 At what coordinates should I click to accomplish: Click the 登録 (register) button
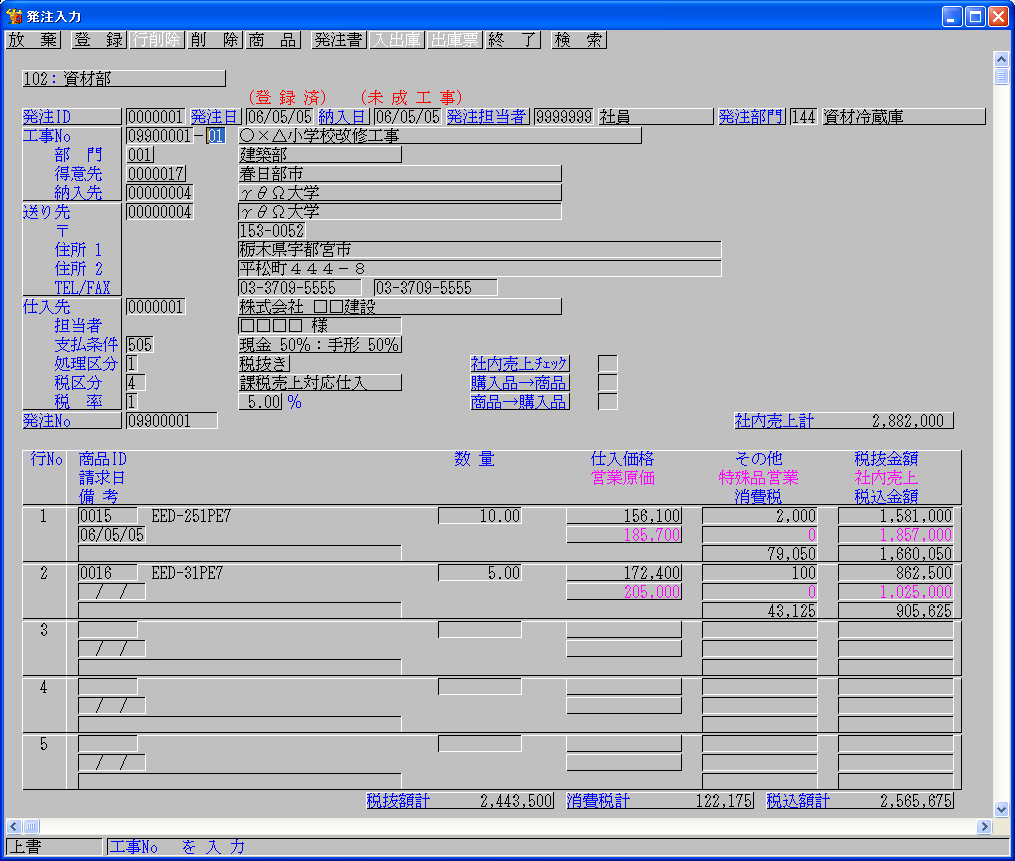click(98, 40)
